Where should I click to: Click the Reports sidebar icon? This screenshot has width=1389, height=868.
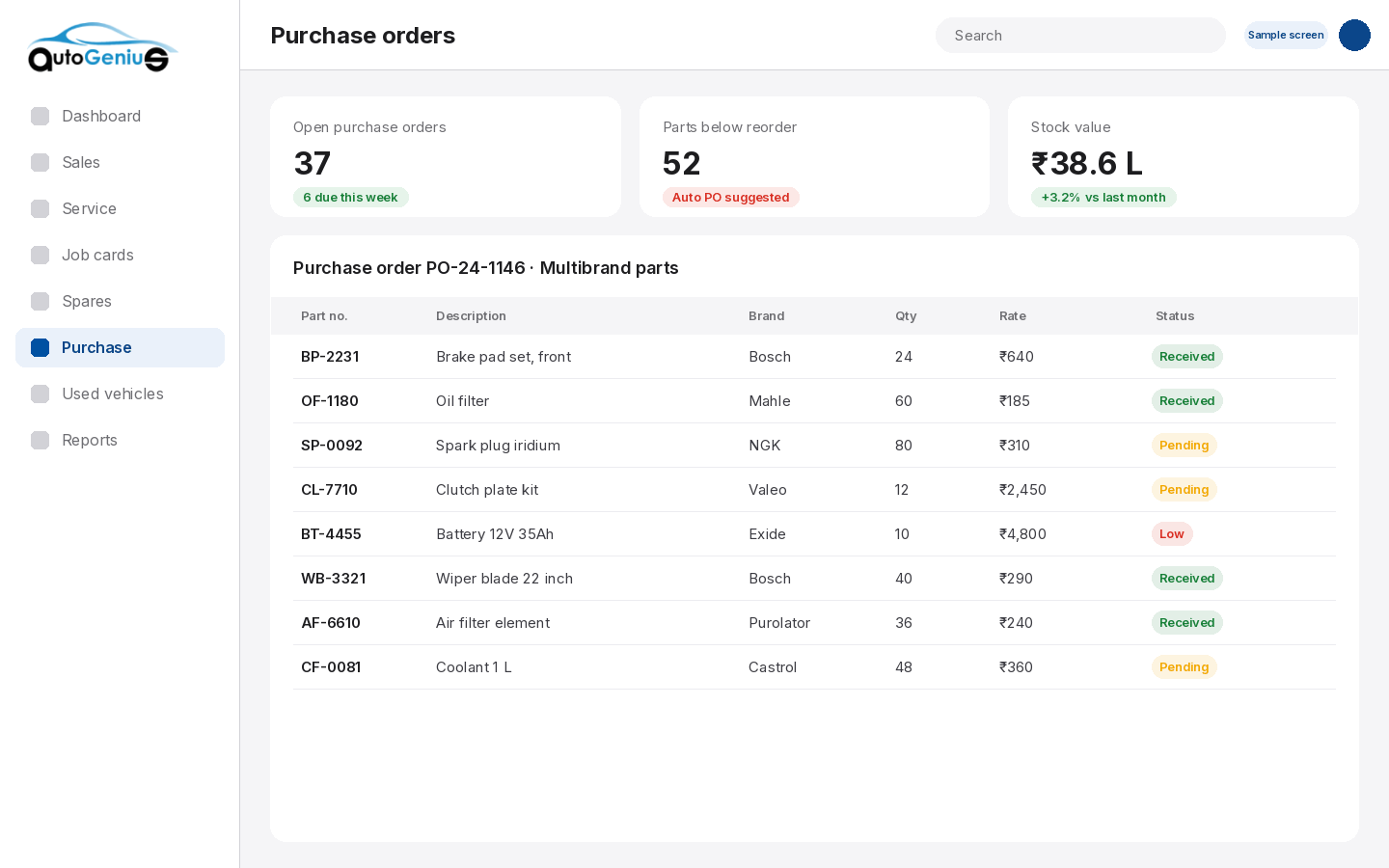[40, 440]
